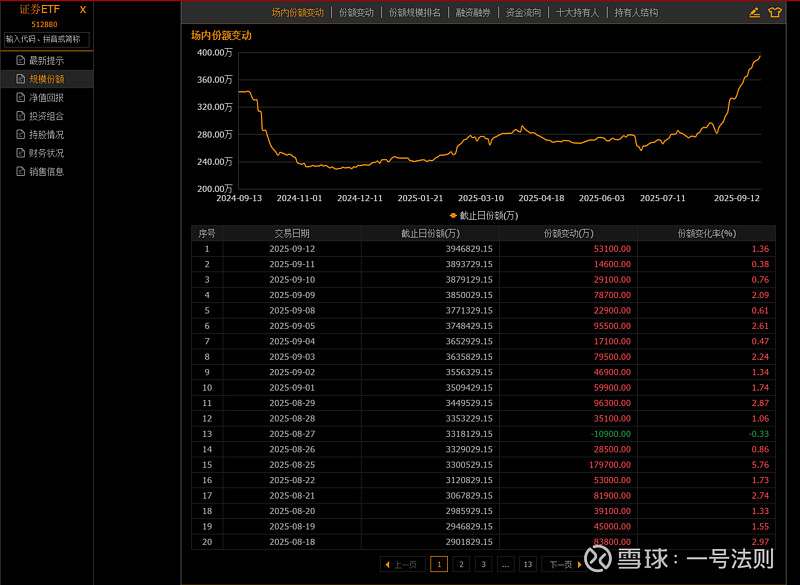Open 财务状况 in the sidebar

click(x=46, y=152)
